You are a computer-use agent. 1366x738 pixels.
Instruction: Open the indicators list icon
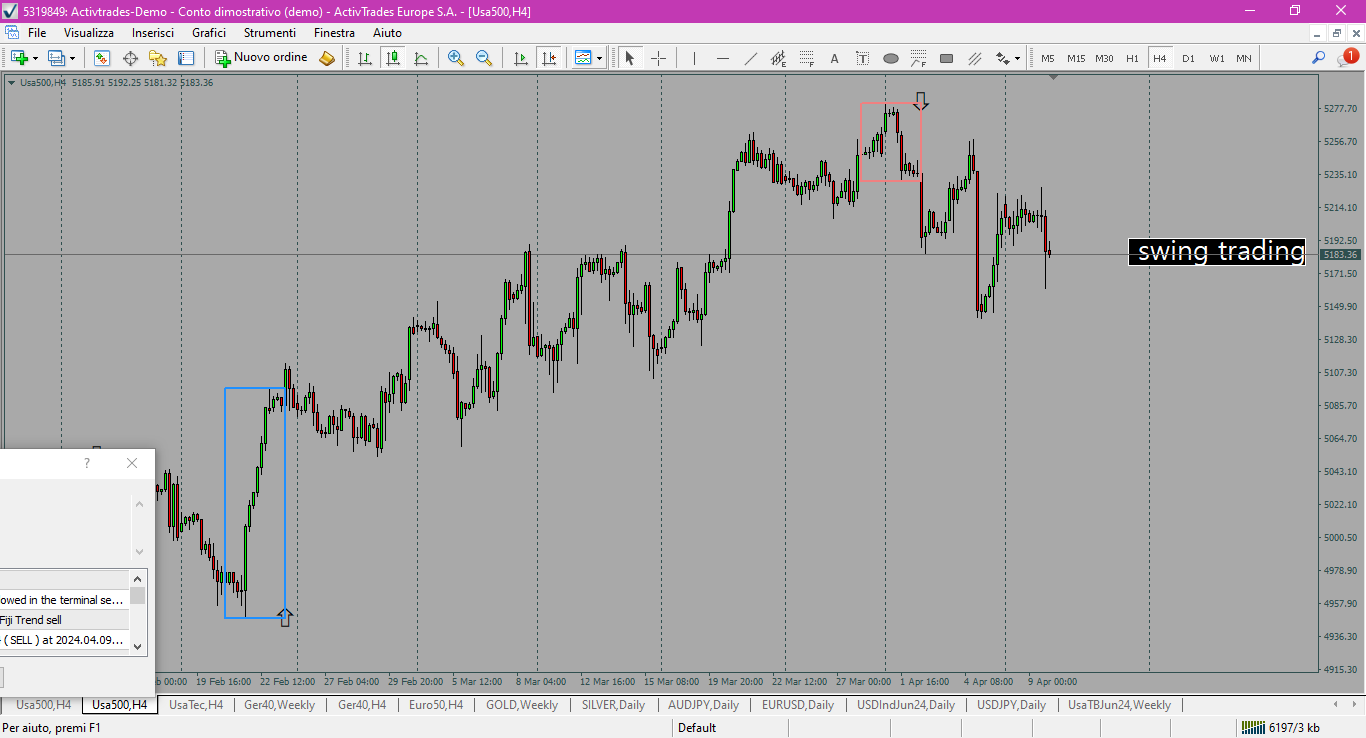click(583, 58)
